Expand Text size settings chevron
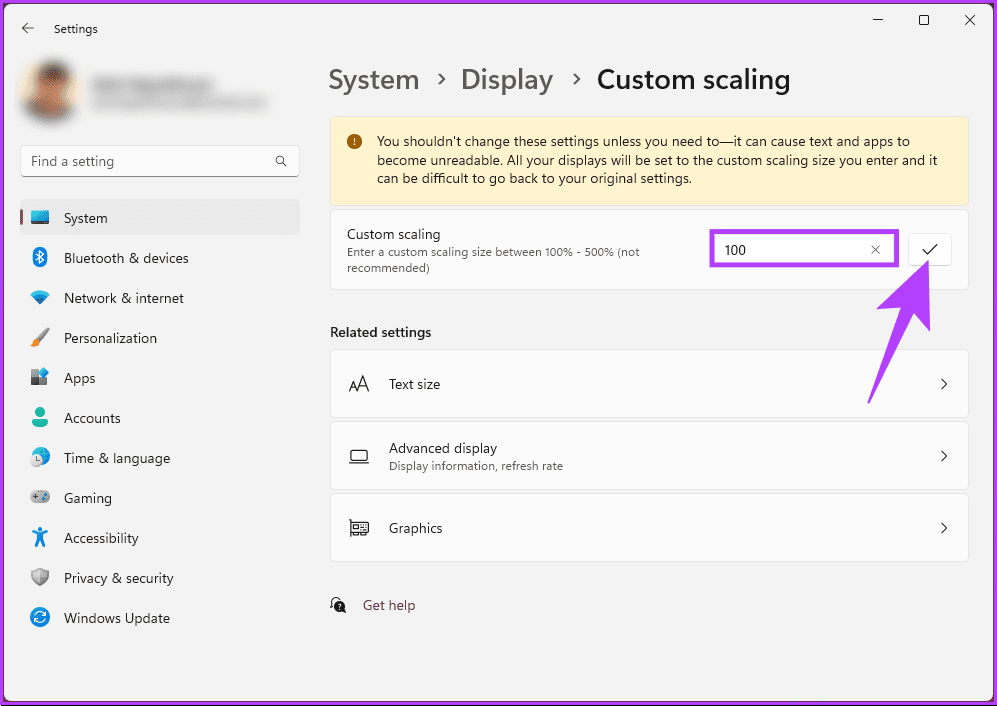This screenshot has width=997, height=706. [x=943, y=384]
